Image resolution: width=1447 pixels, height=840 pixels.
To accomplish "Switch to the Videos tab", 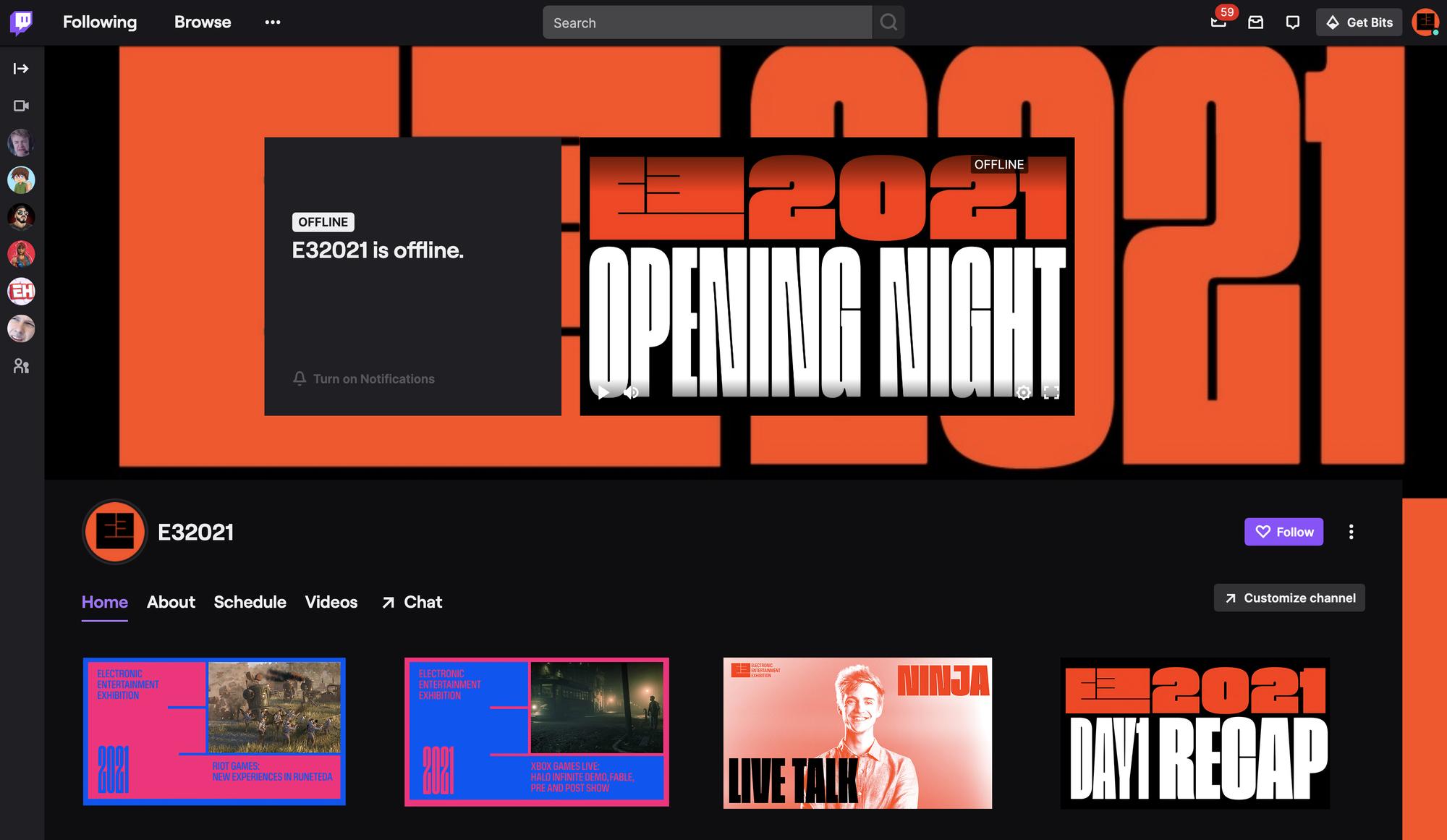I will click(x=331, y=602).
